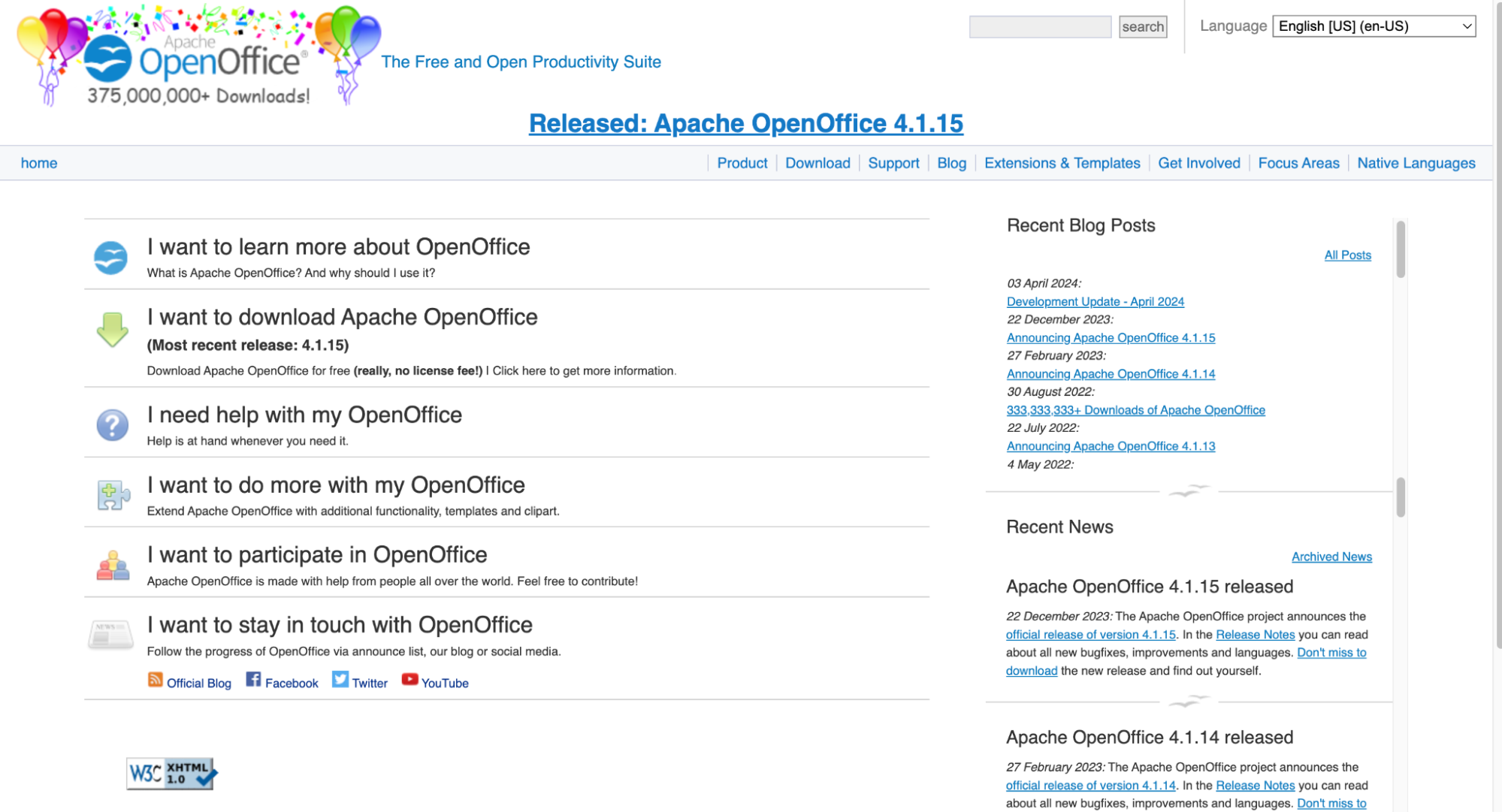Click 'I want to participate in OpenOffice' heading
The height and width of the screenshot is (812, 1502).
pos(317,555)
